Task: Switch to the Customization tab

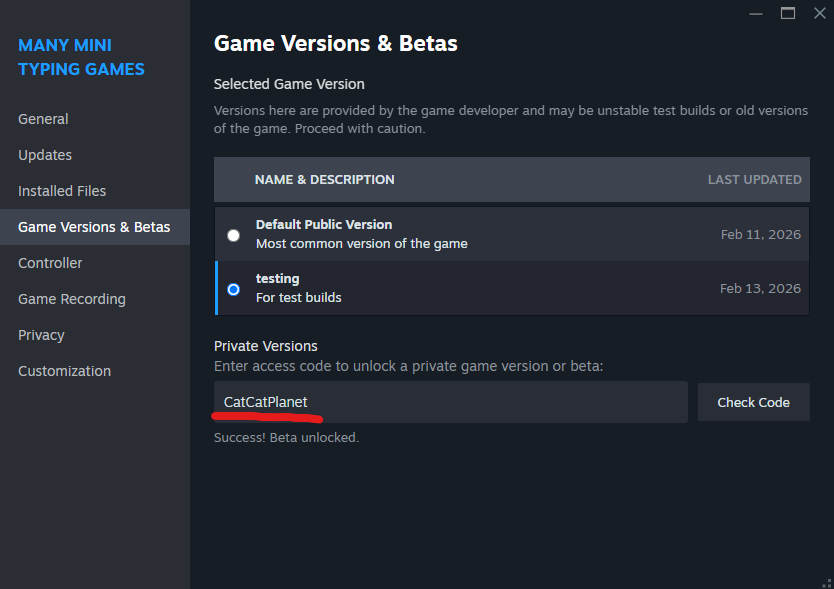Action: 64,371
